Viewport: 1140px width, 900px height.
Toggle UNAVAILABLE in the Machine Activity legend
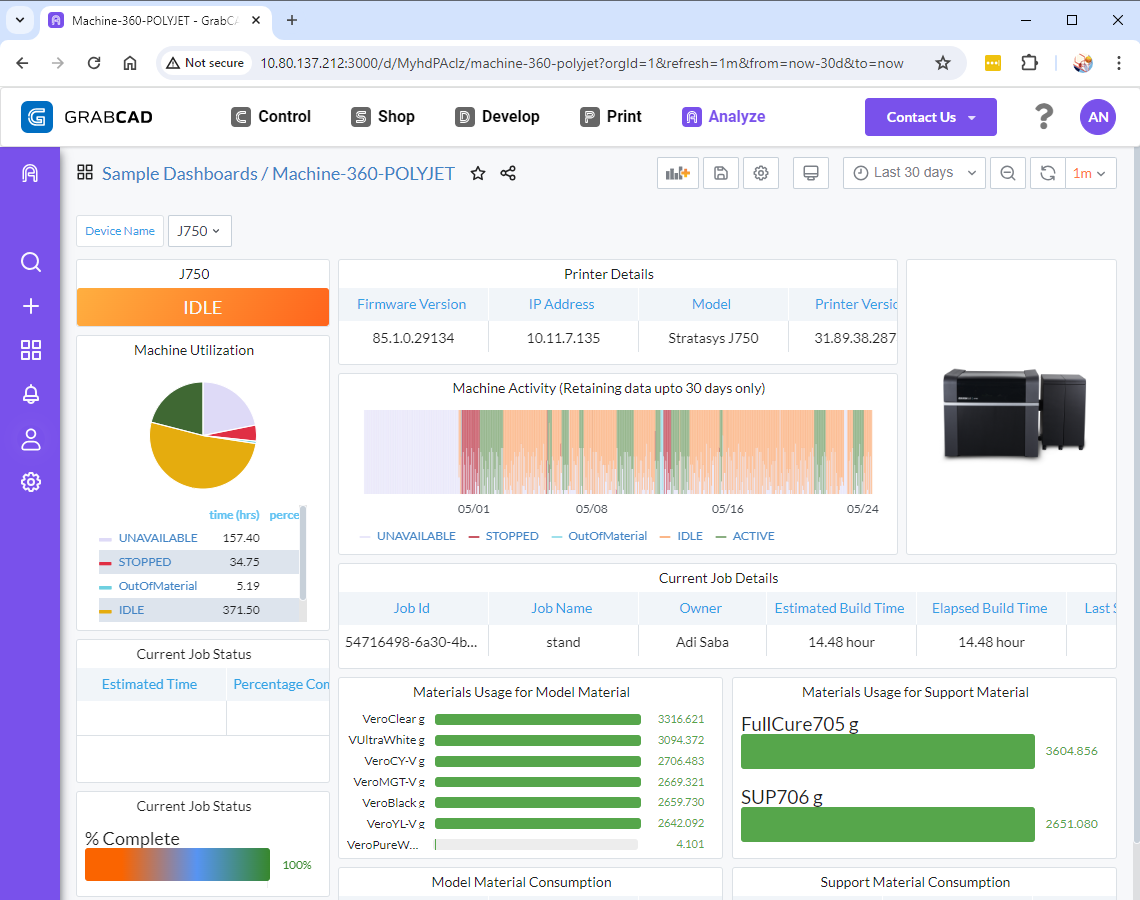(416, 536)
